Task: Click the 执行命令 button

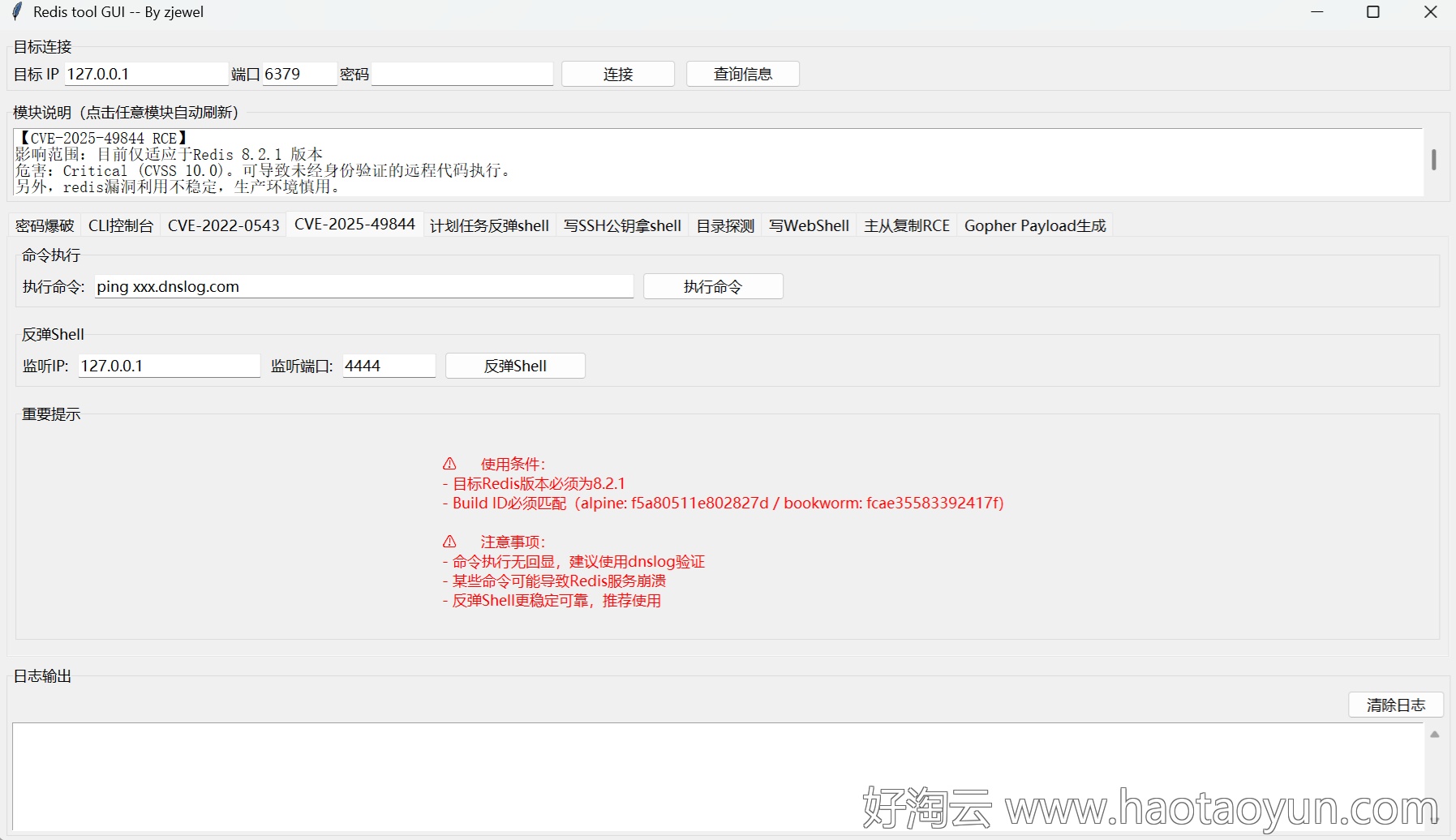Action: 713,286
